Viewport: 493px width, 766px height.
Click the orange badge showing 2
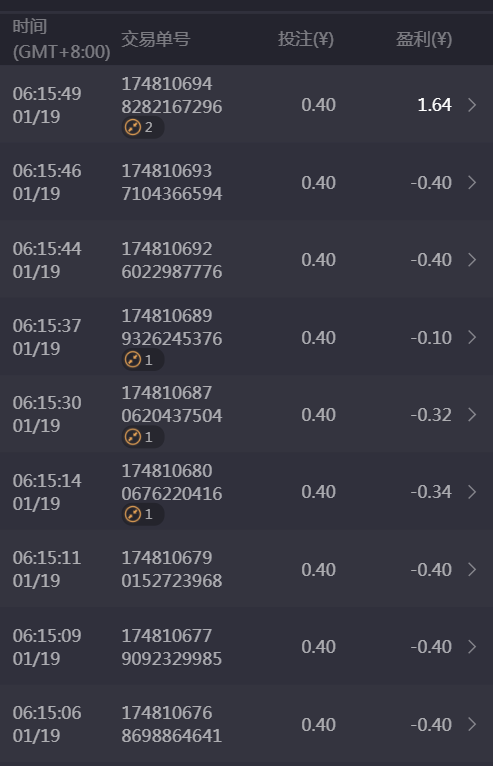pos(142,128)
